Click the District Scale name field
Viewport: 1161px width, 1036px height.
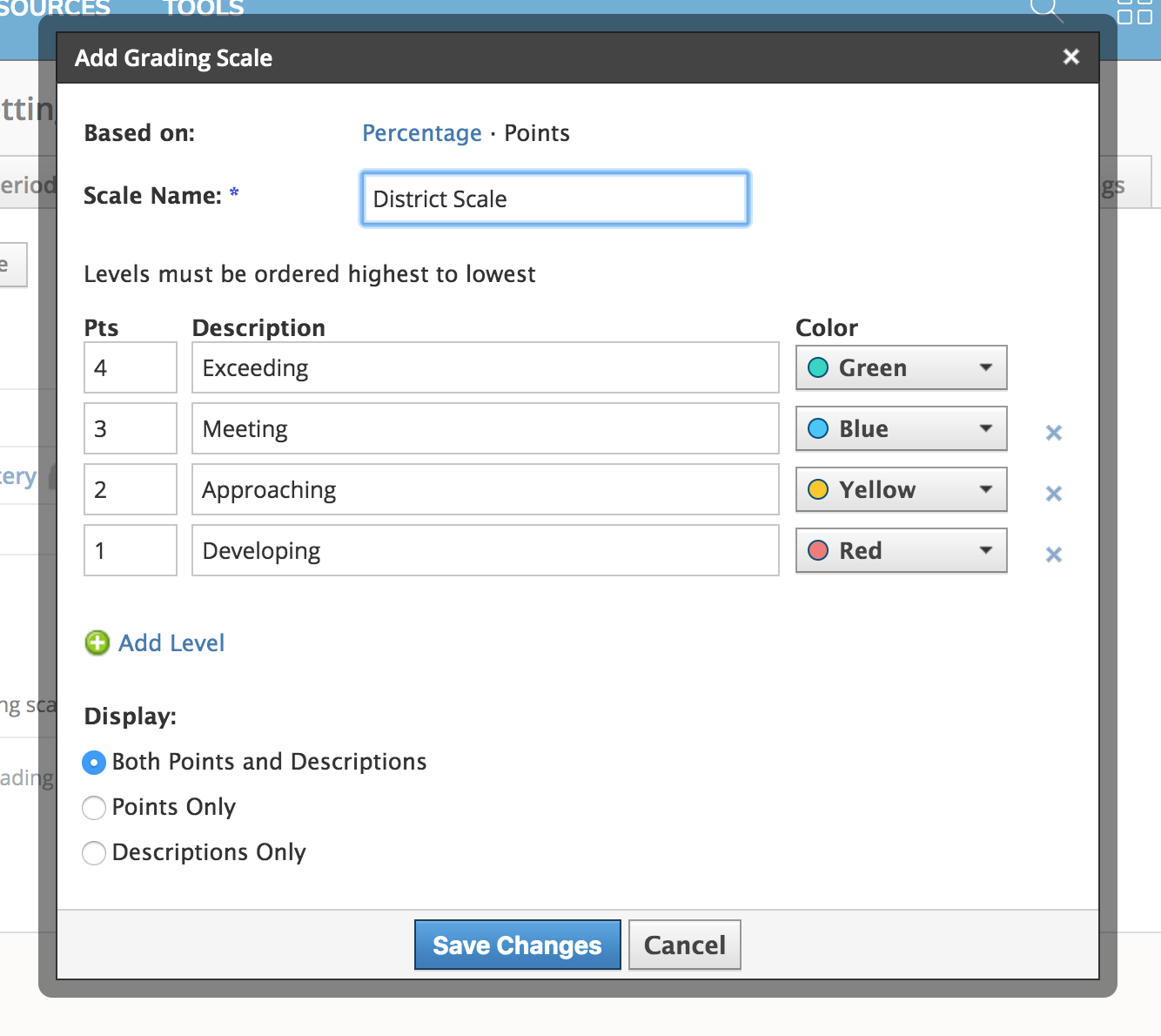(x=554, y=198)
